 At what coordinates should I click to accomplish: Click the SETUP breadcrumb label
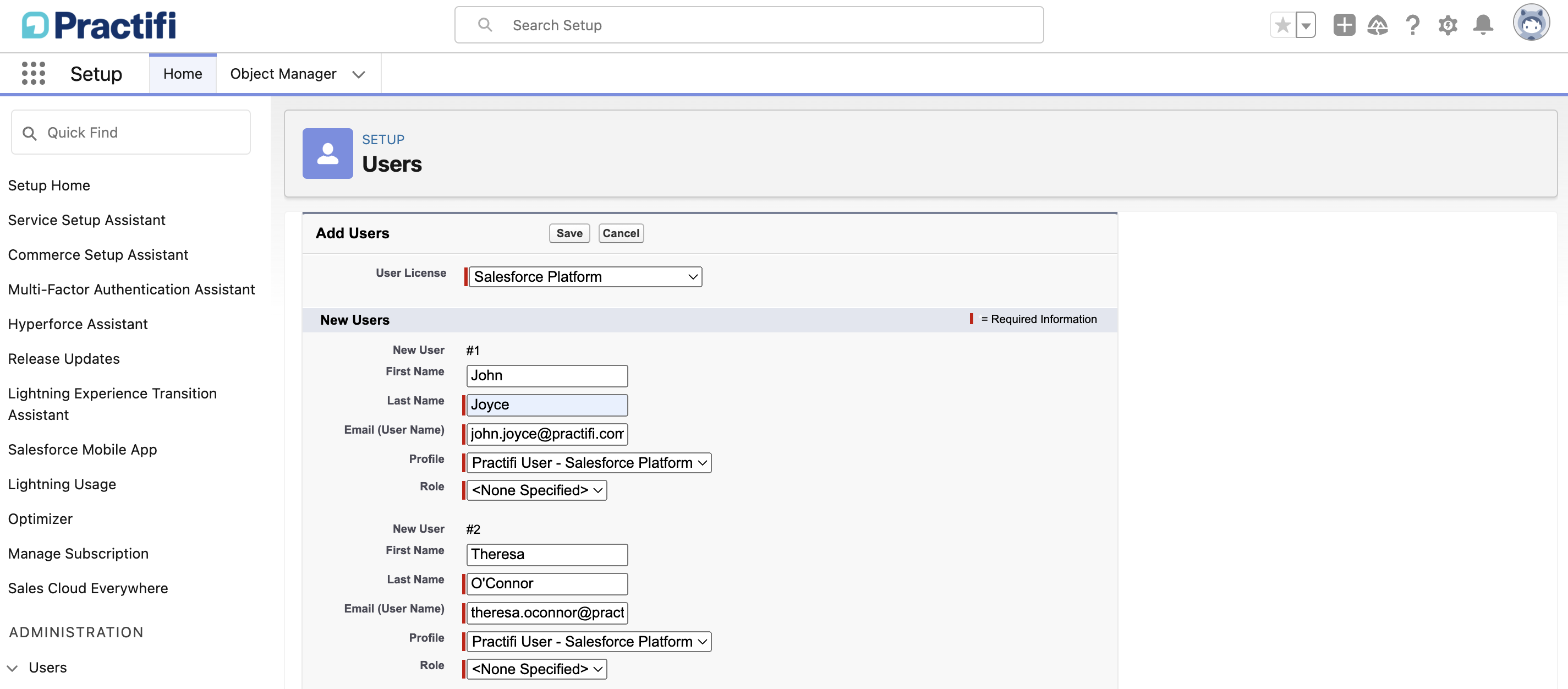coord(383,139)
